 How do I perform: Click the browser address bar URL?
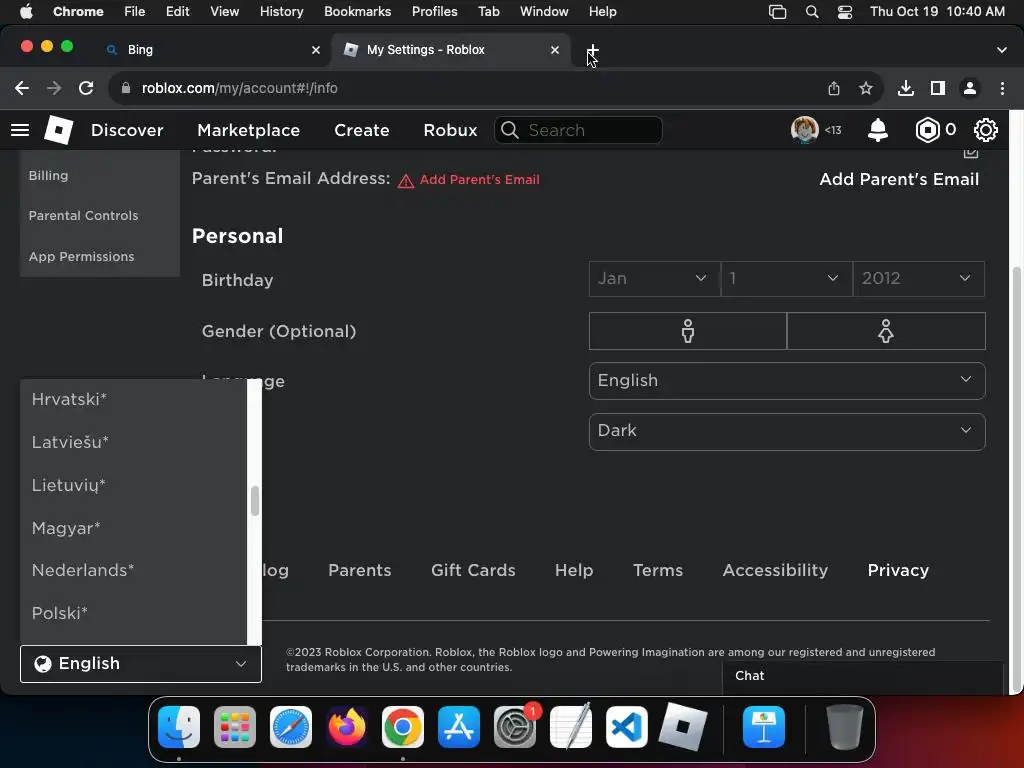point(239,88)
